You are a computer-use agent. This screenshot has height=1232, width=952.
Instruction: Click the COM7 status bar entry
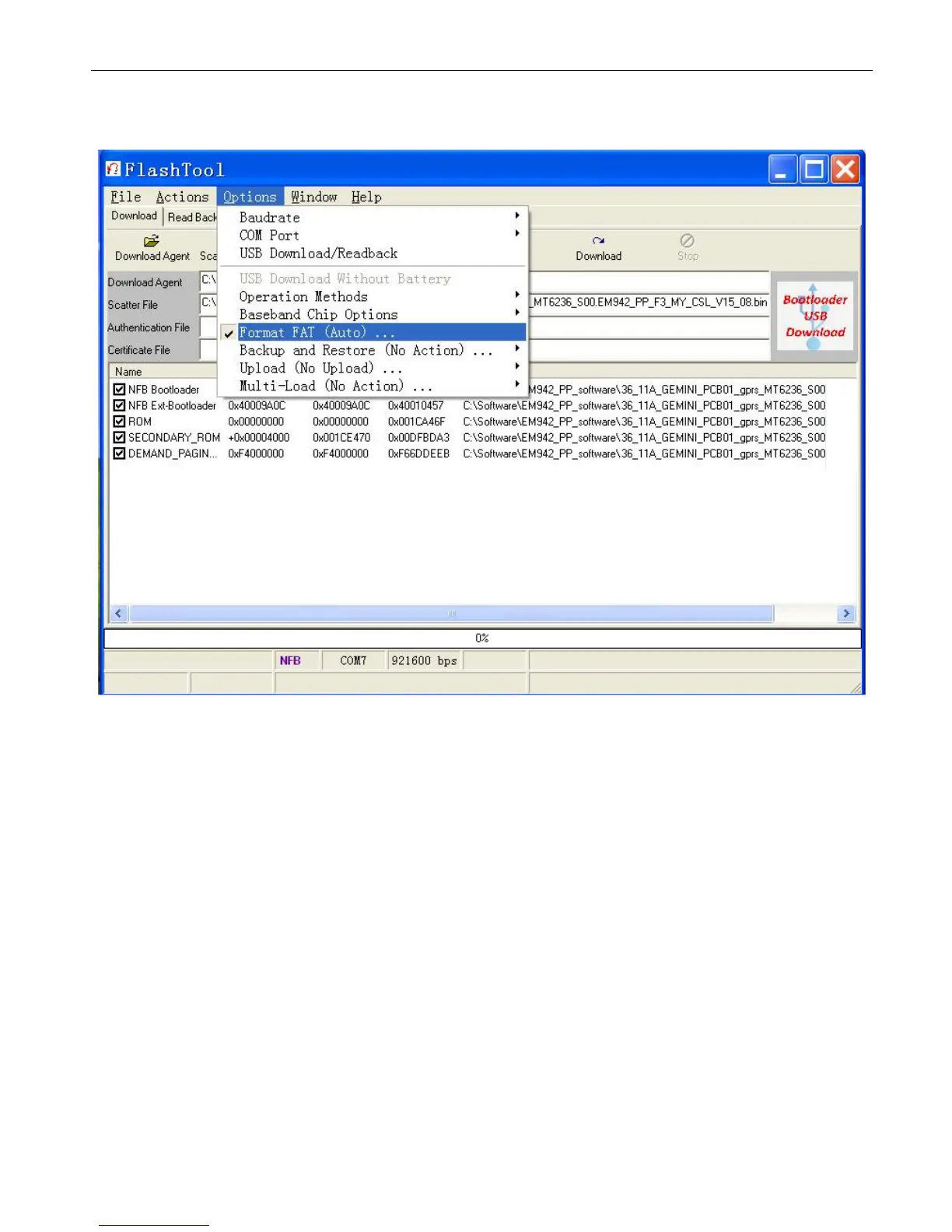(353, 660)
